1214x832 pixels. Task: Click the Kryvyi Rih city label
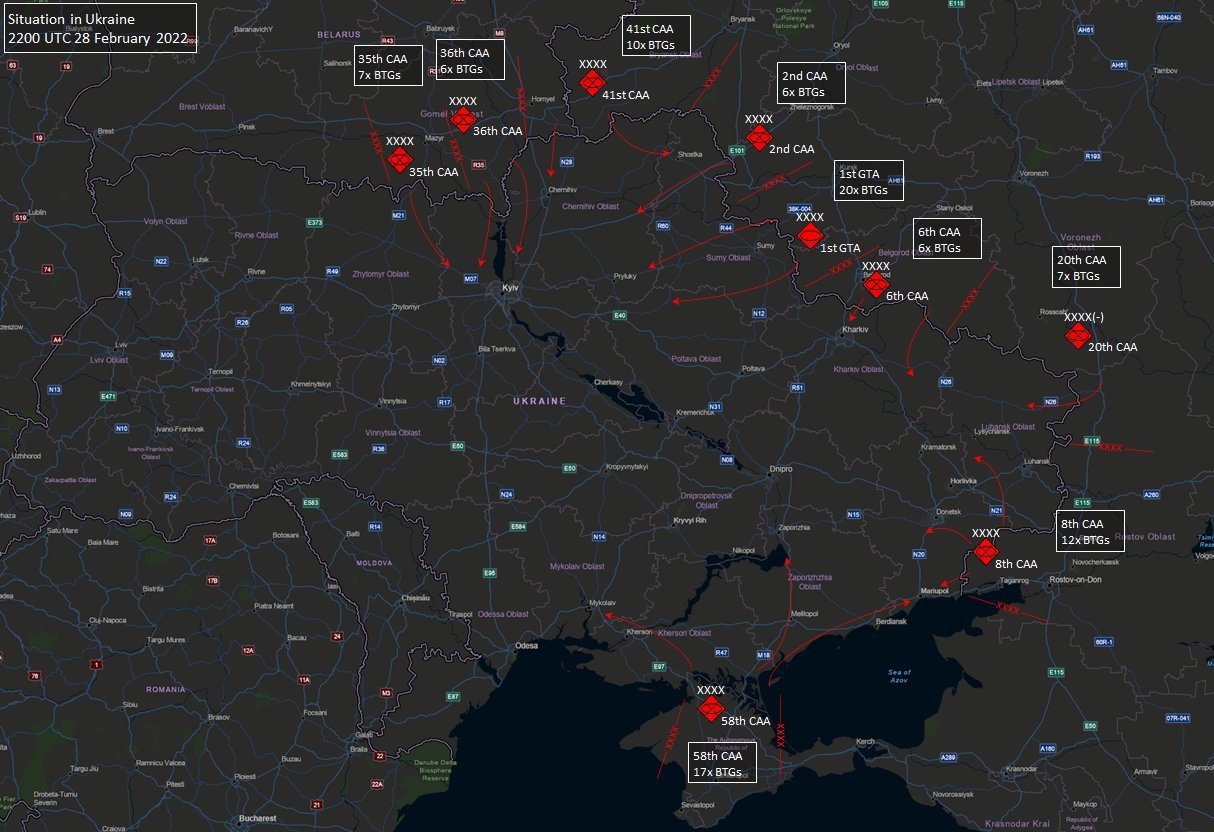690,520
